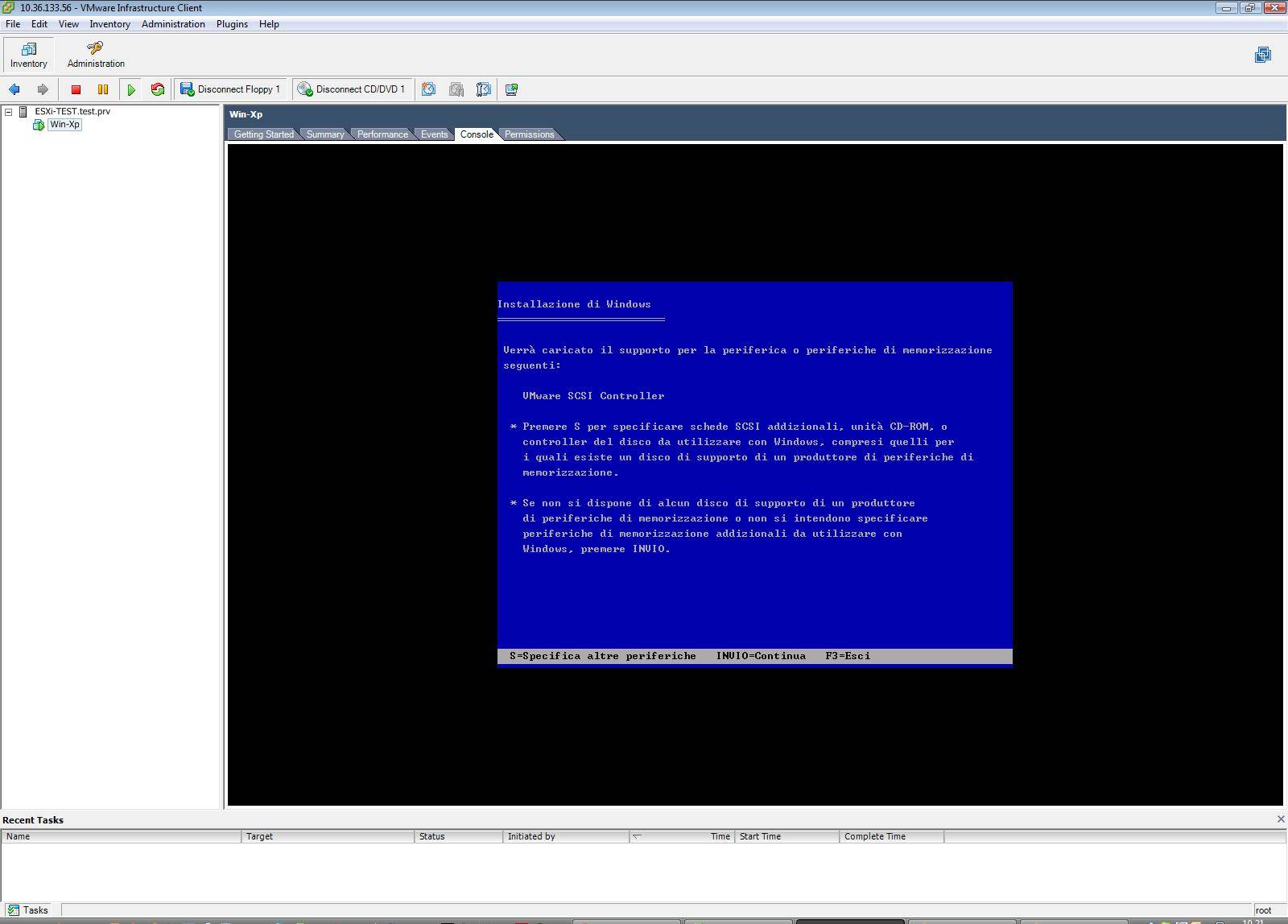This screenshot has width=1288, height=924.
Task: Take a snapshot of the virtual machine
Action: coord(429,89)
